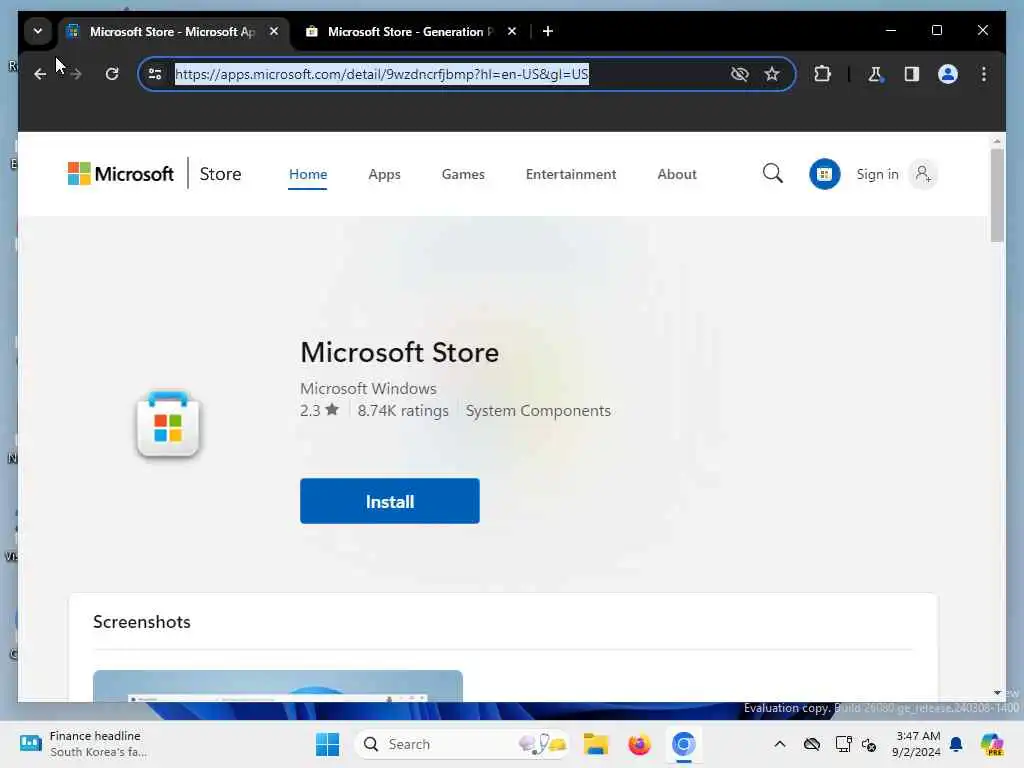Open the clock and date 3:47 AM
Screen dimensions: 1024x768
click(x=916, y=744)
